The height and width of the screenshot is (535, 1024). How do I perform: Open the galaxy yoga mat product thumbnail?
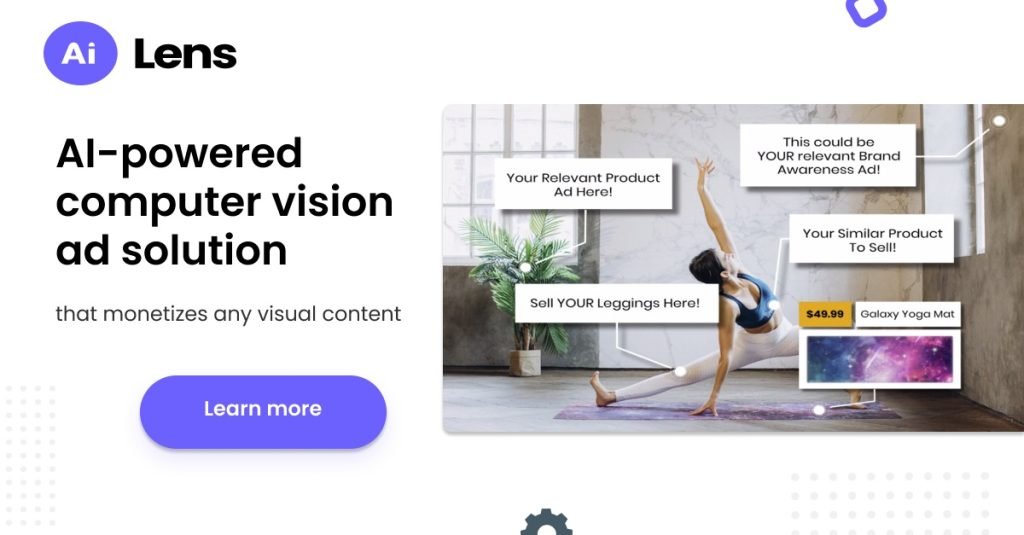click(x=880, y=359)
